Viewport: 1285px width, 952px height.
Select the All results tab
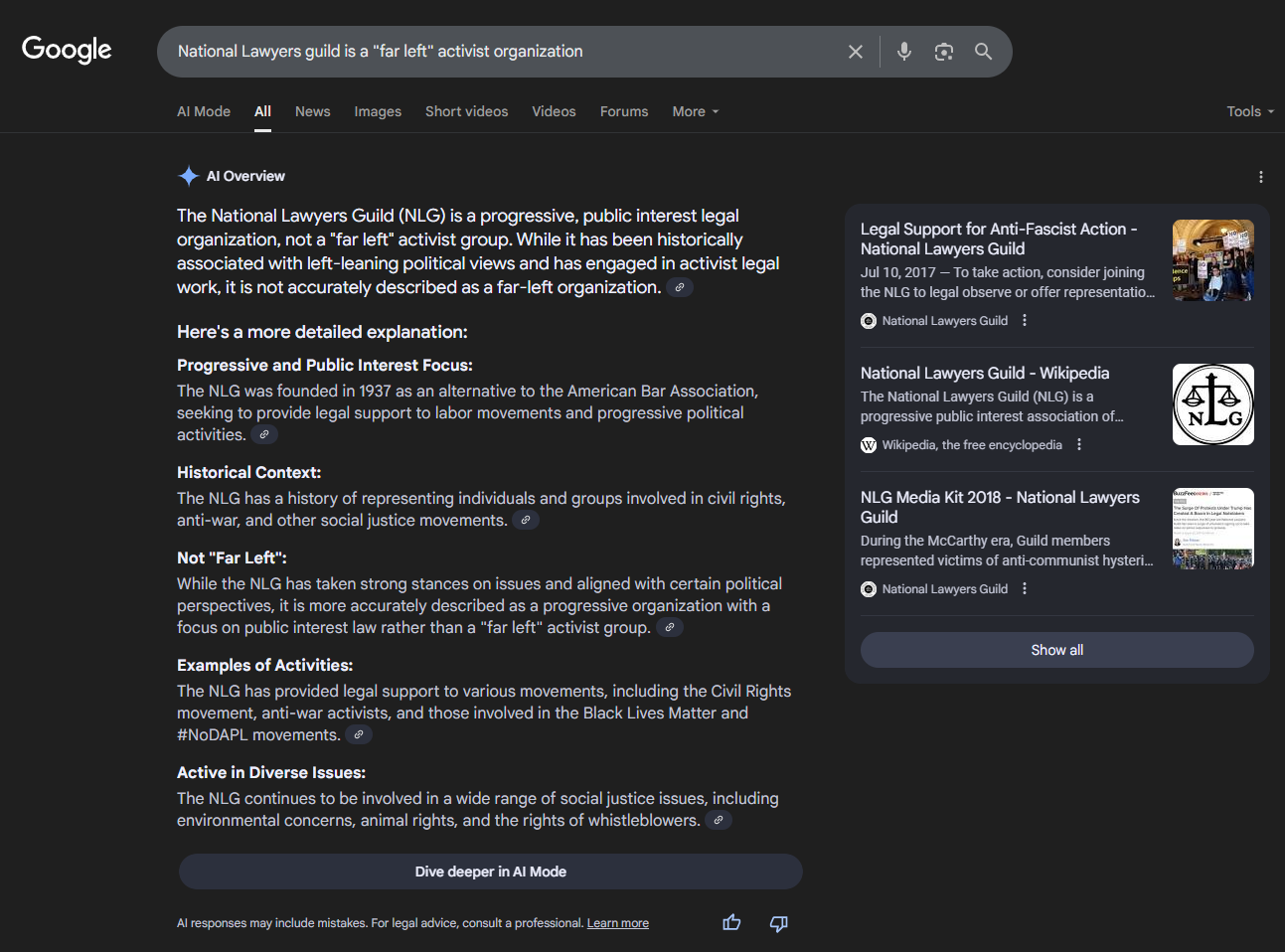pyautogui.click(x=262, y=111)
